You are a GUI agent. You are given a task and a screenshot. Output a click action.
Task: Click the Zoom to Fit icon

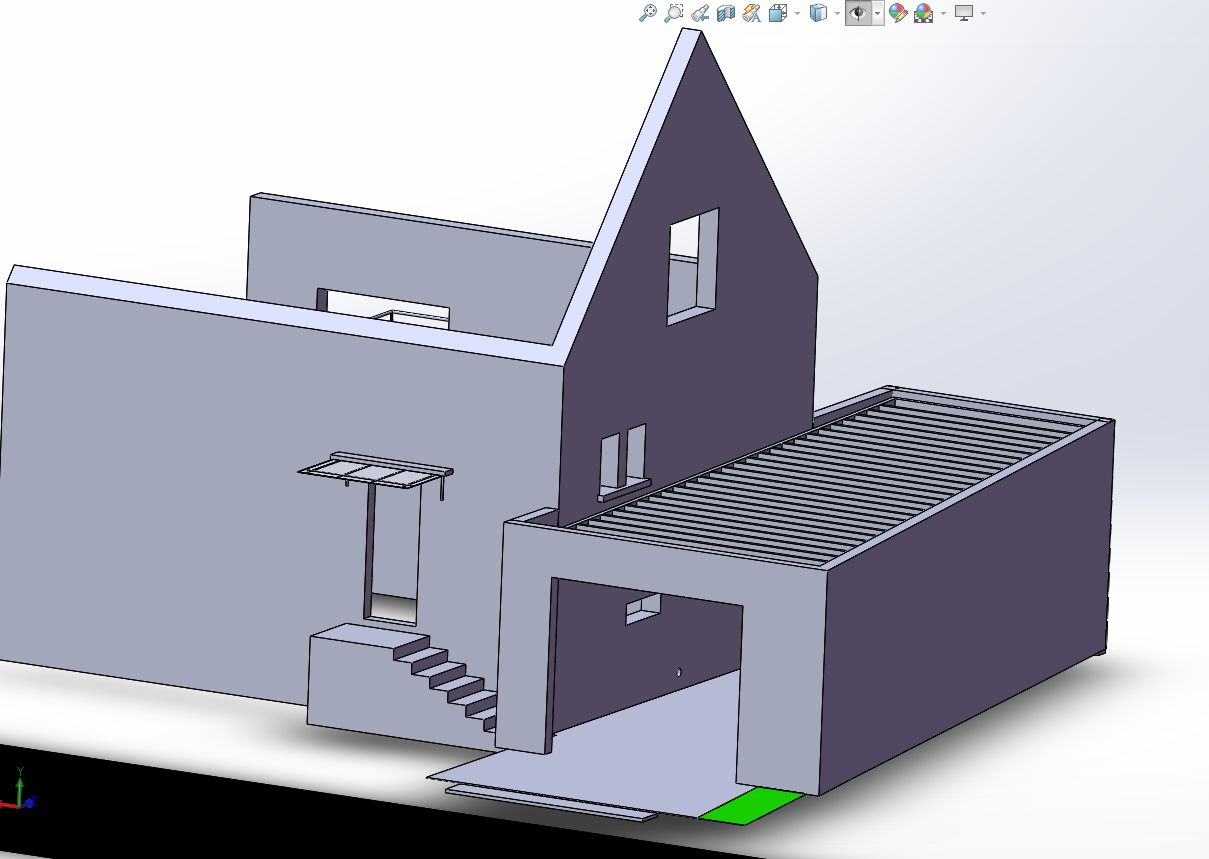[648, 13]
